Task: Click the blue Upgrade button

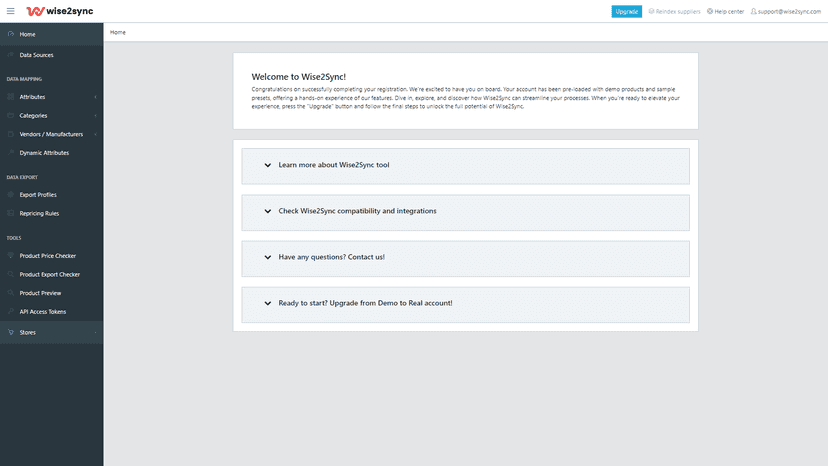Action: [626, 11]
